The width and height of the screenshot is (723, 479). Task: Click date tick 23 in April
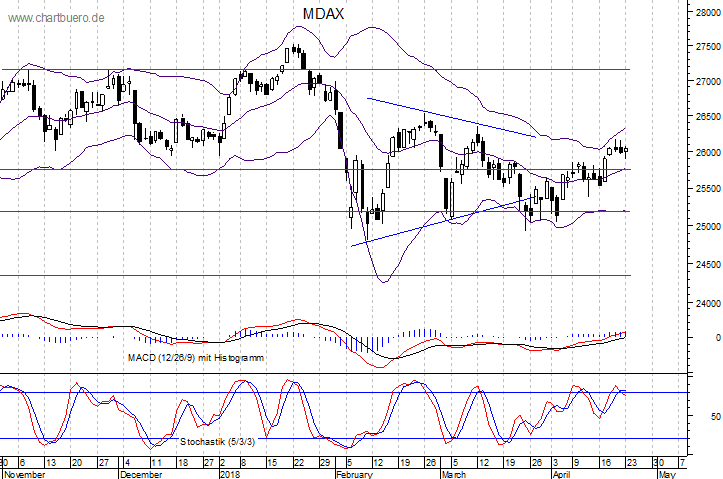631,463
